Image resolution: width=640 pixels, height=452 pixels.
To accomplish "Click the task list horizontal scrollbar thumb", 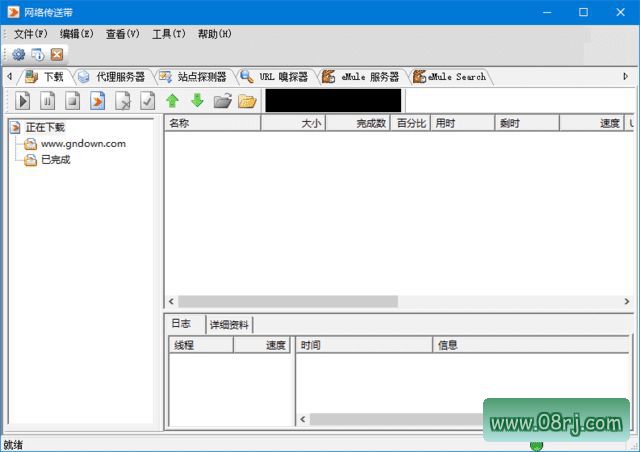I will [x=288, y=301].
